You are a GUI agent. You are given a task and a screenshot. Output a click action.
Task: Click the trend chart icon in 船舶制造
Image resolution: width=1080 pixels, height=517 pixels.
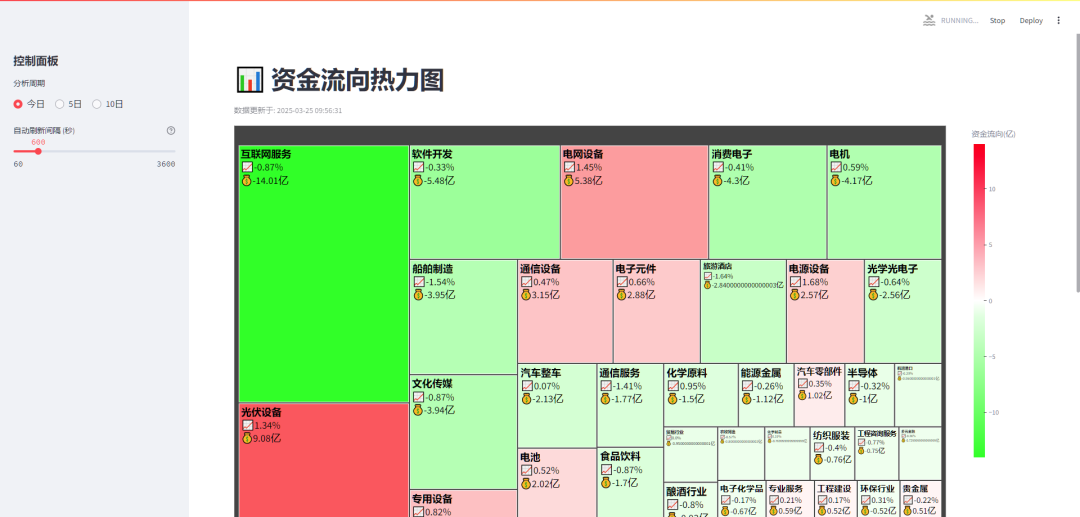[x=419, y=282]
